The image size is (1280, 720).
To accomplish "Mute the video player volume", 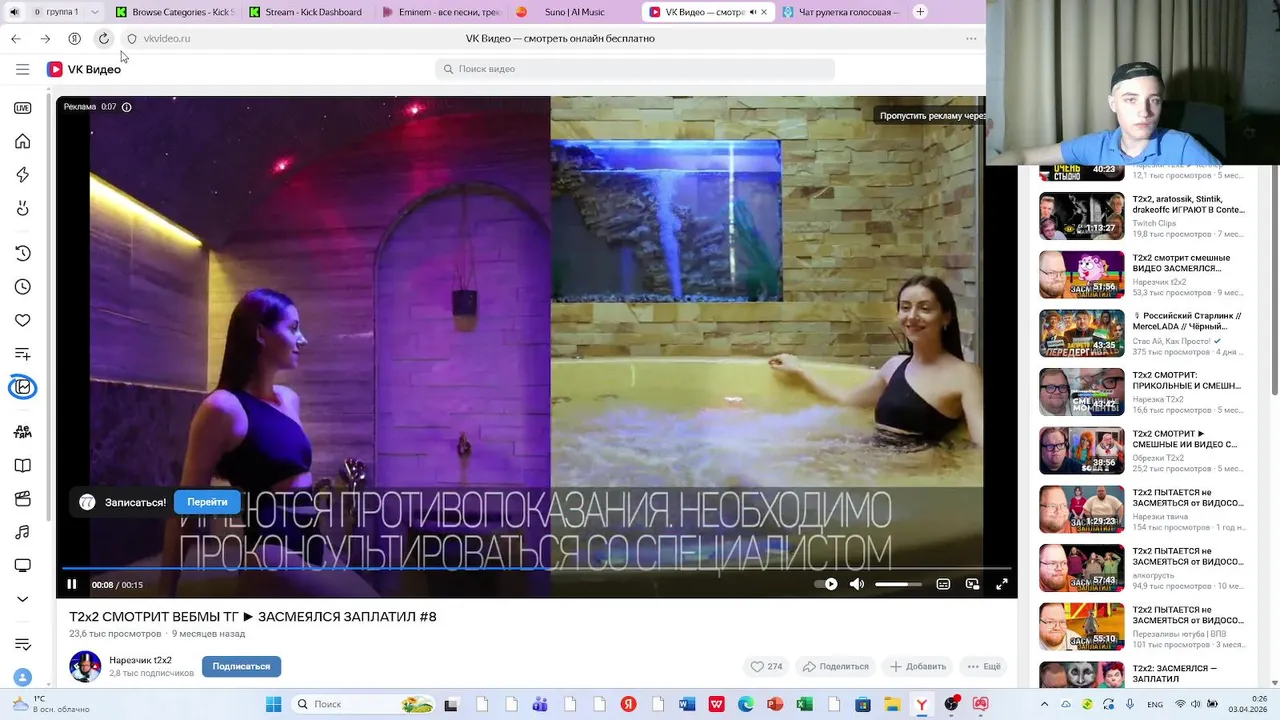I will pos(857,584).
